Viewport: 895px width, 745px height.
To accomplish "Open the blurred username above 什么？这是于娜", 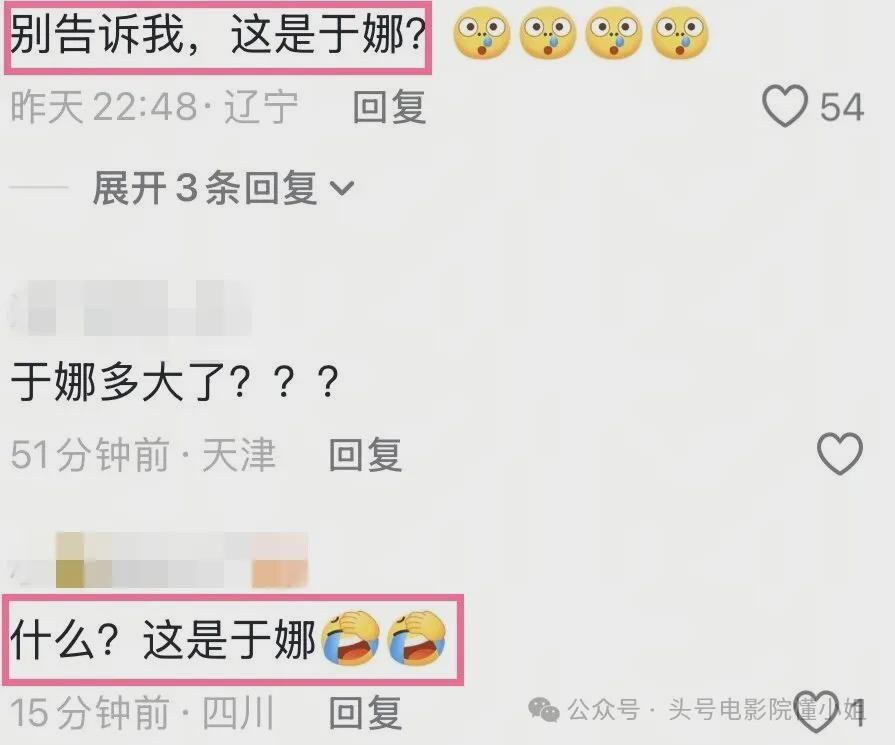I will pyautogui.click(x=159, y=559).
